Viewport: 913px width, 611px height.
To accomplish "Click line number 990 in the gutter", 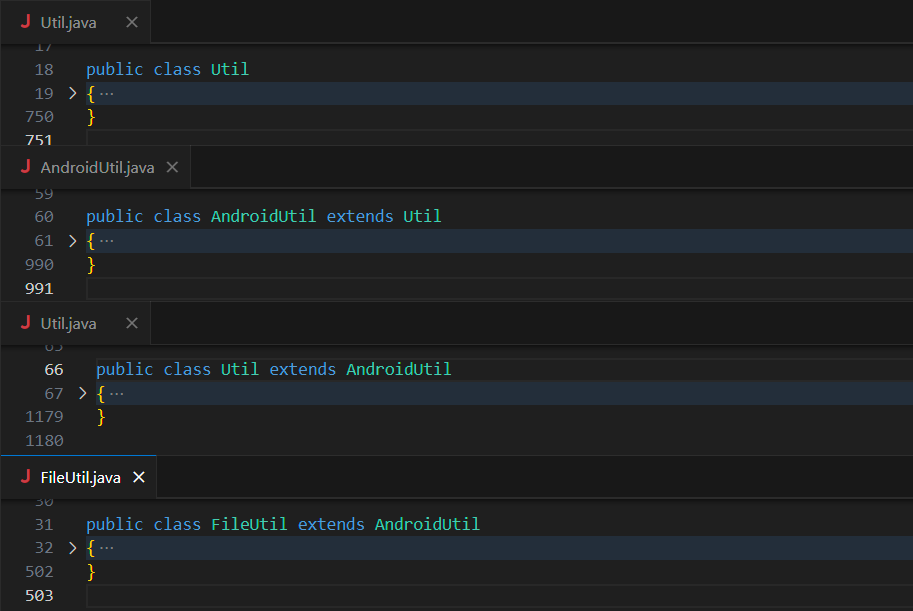I will click(x=39, y=264).
